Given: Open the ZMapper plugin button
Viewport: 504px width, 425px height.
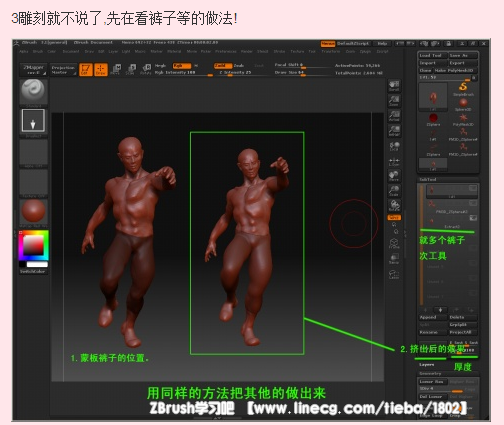Looking at the screenshot, I should click(33, 70).
